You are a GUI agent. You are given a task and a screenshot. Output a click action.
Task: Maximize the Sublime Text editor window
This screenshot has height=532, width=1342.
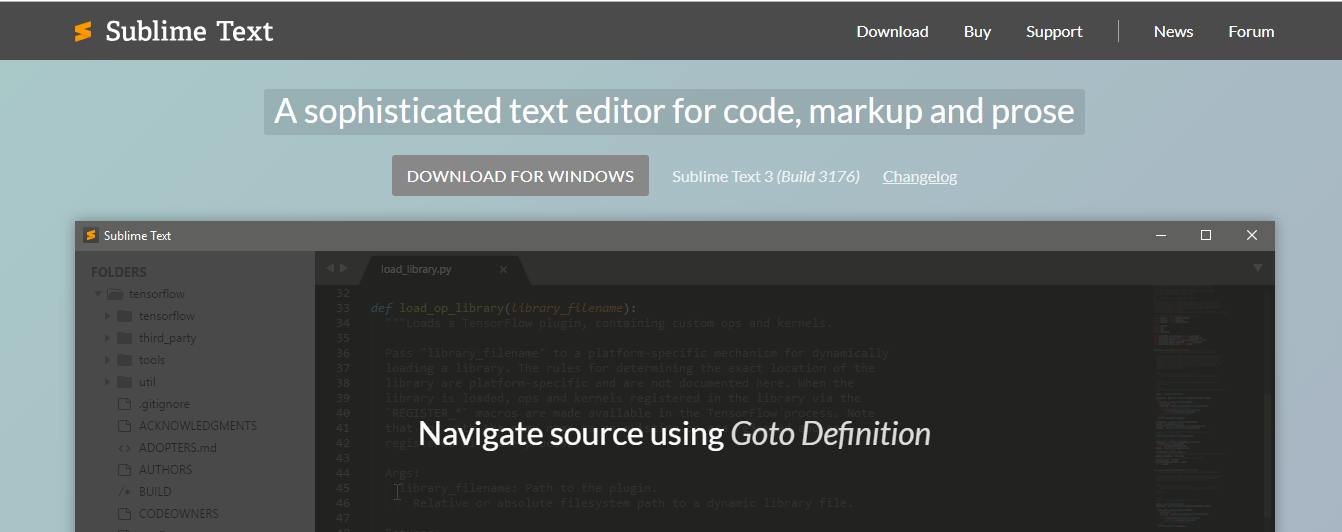coord(1206,236)
